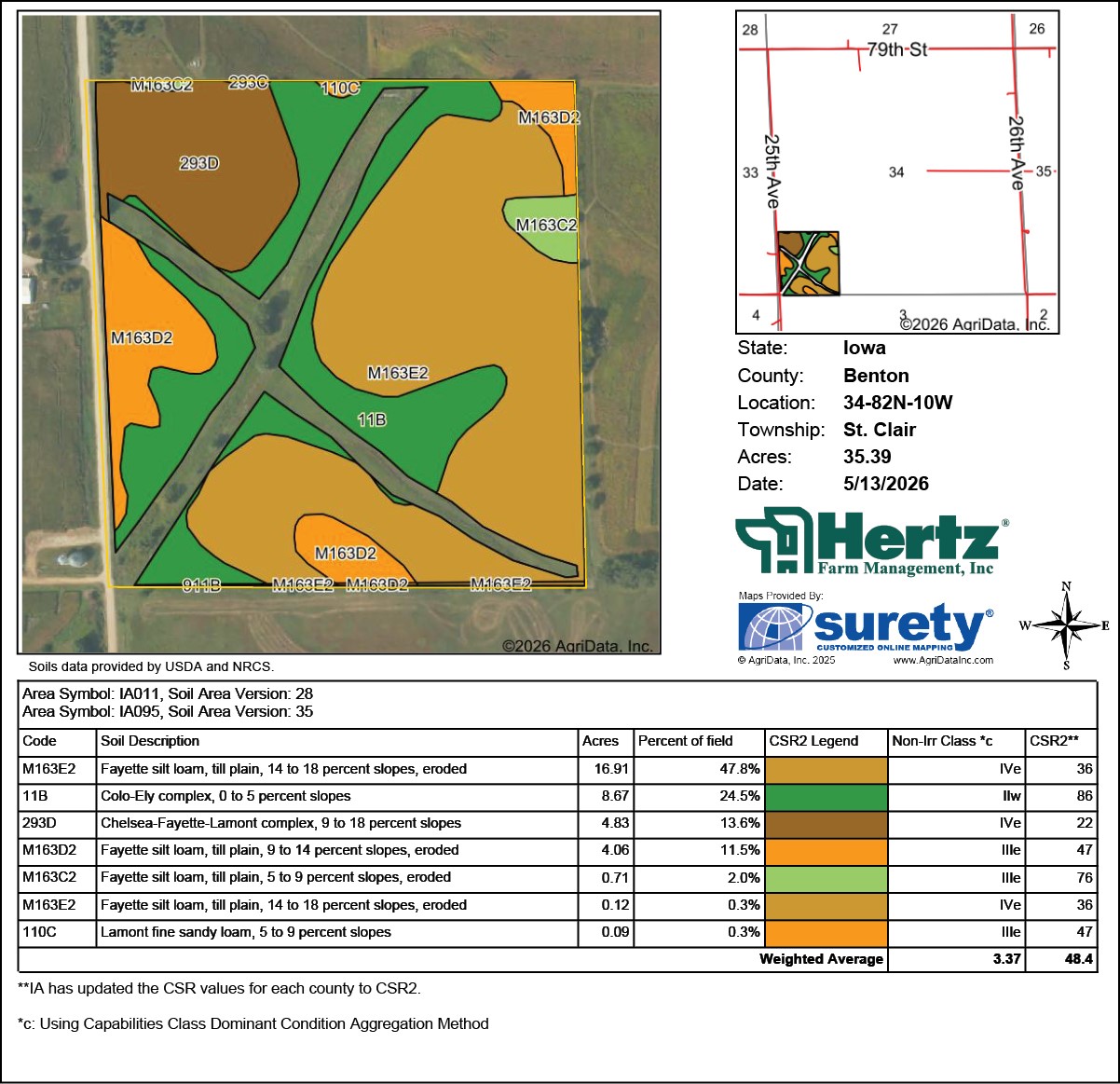The width and height of the screenshot is (1120, 1084).
Task: Click the Lamont fine sandy loam description
Action: point(246,932)
